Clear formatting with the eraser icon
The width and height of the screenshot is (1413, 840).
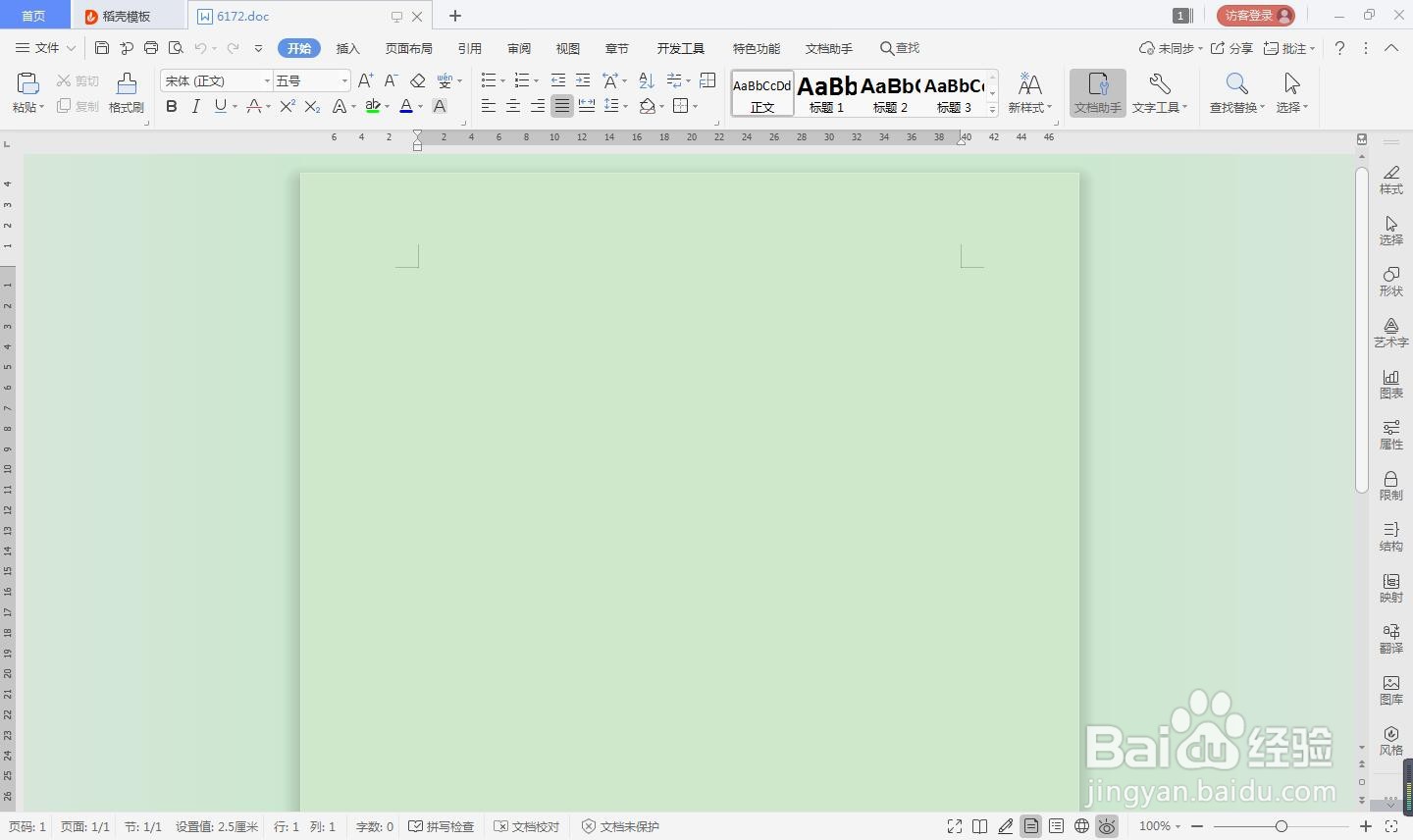[416, 80]
